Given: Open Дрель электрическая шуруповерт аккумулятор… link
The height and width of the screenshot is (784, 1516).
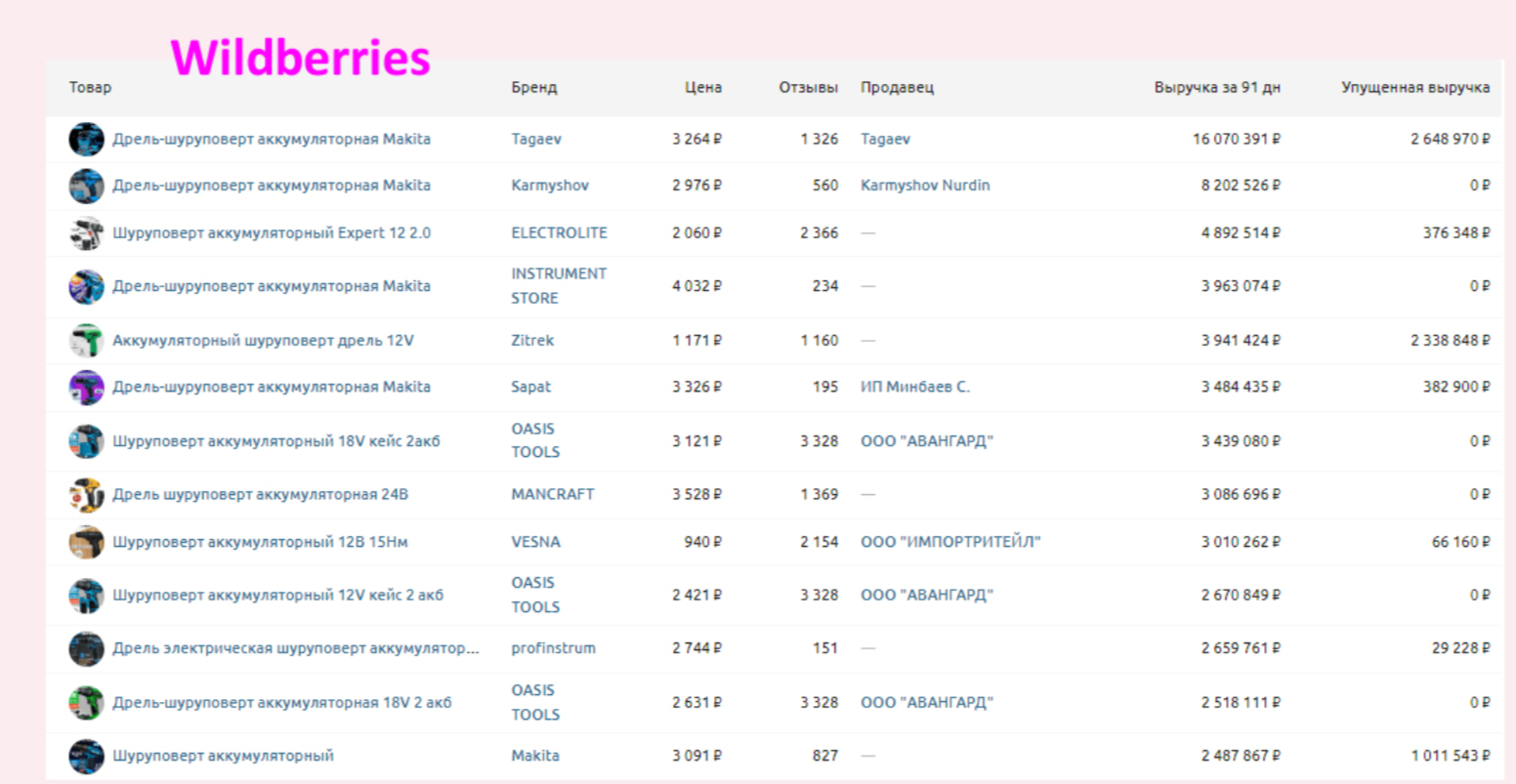Looking at the screenshot, I should 296,648.
